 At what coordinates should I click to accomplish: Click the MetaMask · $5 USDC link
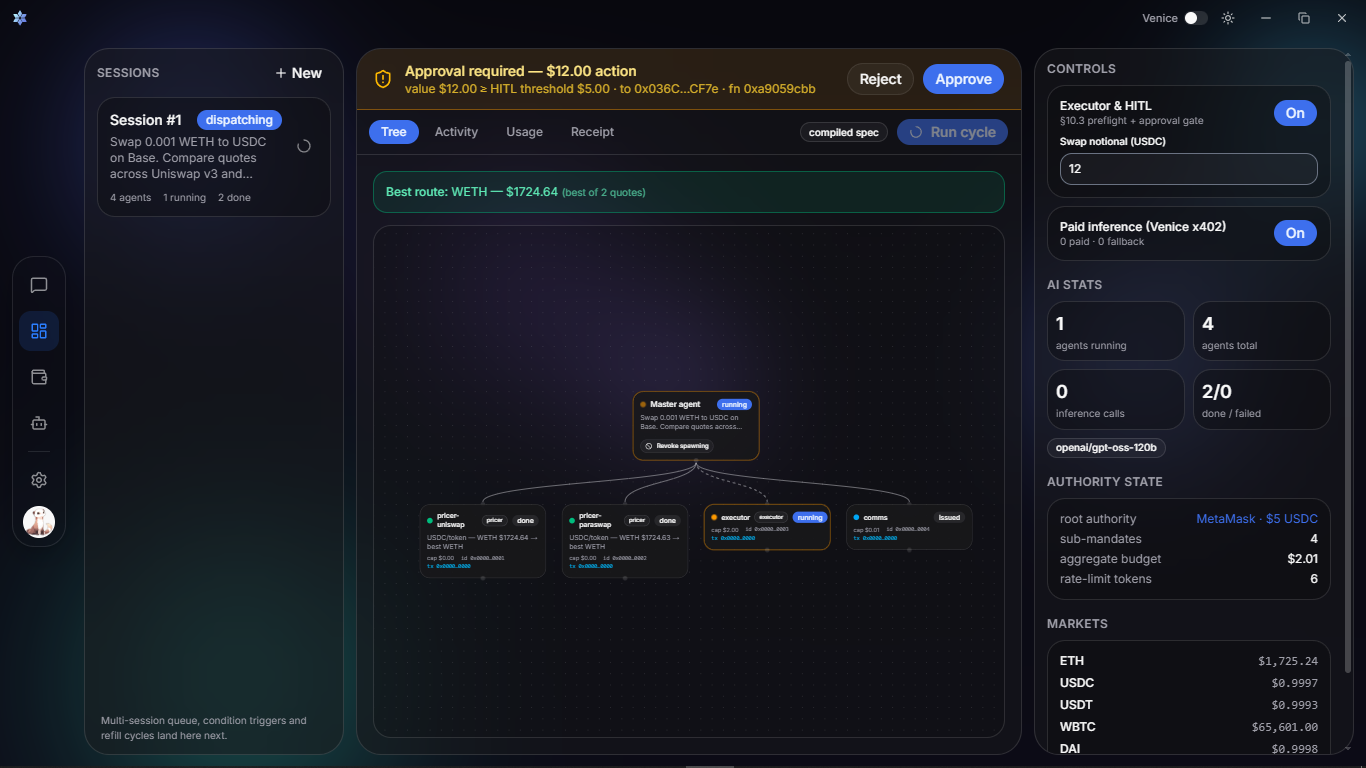(1257, 519)
